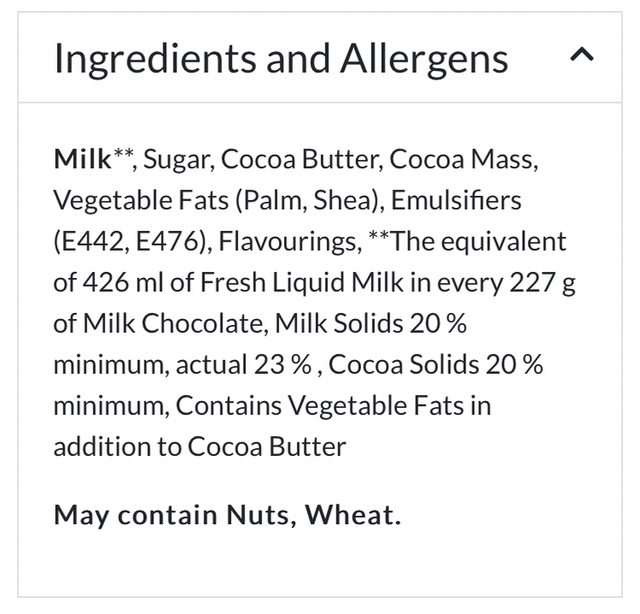
Task: Click the word Emulsifiers
Action: (x=456, y=201)
